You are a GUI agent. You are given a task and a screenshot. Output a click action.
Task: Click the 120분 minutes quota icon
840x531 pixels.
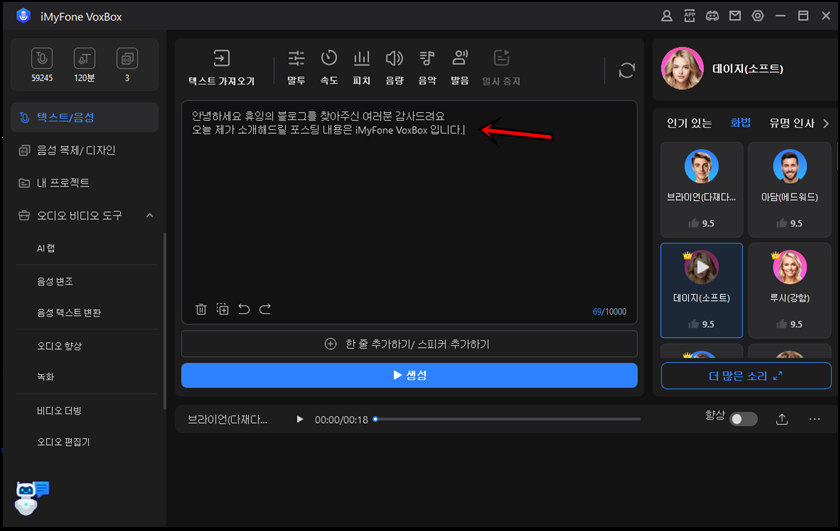[84, 58]
